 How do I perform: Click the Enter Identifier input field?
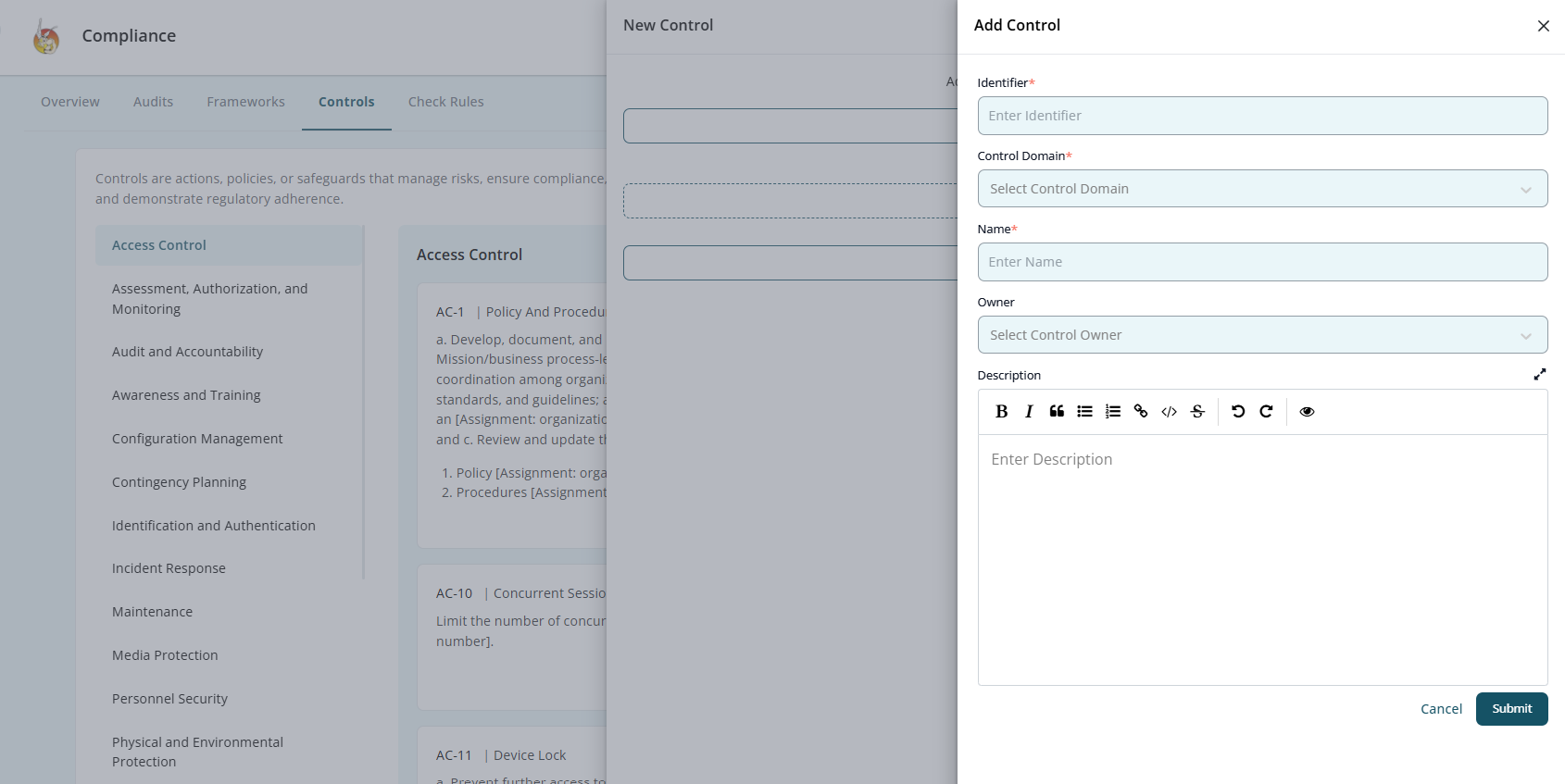(1261, 116)
